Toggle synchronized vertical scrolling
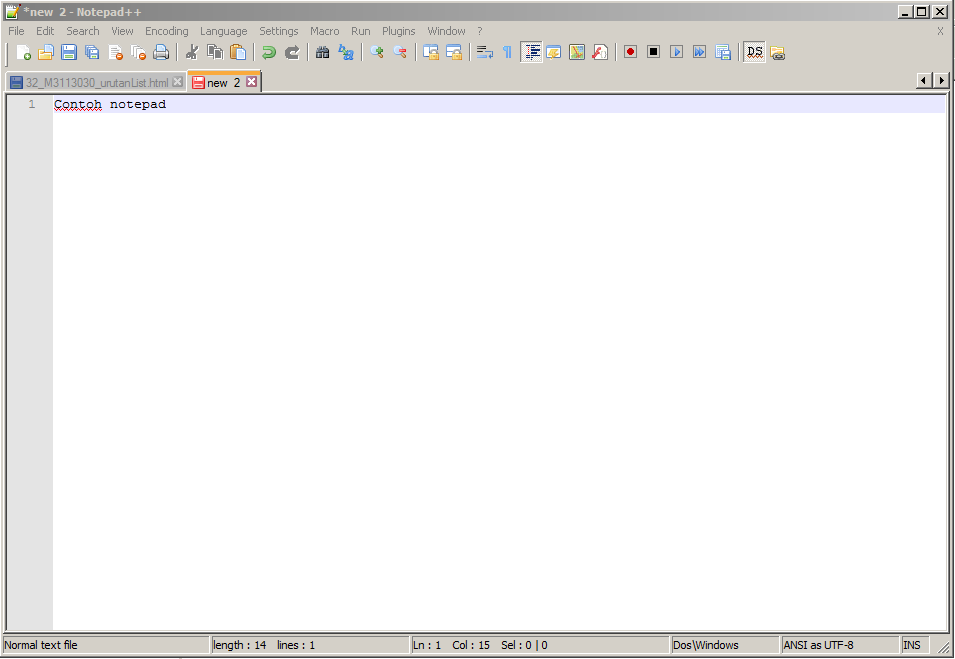 click(429, 51)
